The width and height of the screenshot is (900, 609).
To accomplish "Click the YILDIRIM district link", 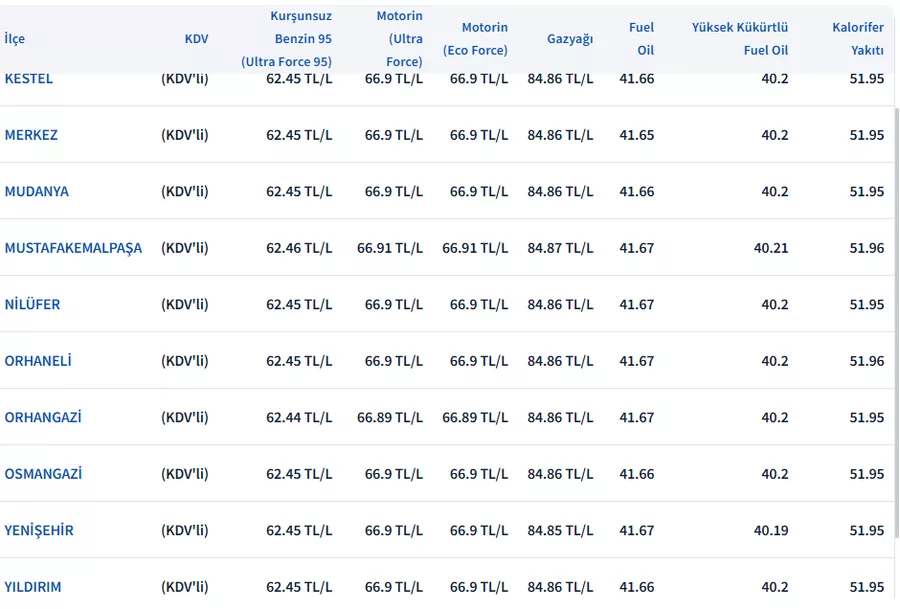I will (x=33, y=587).
